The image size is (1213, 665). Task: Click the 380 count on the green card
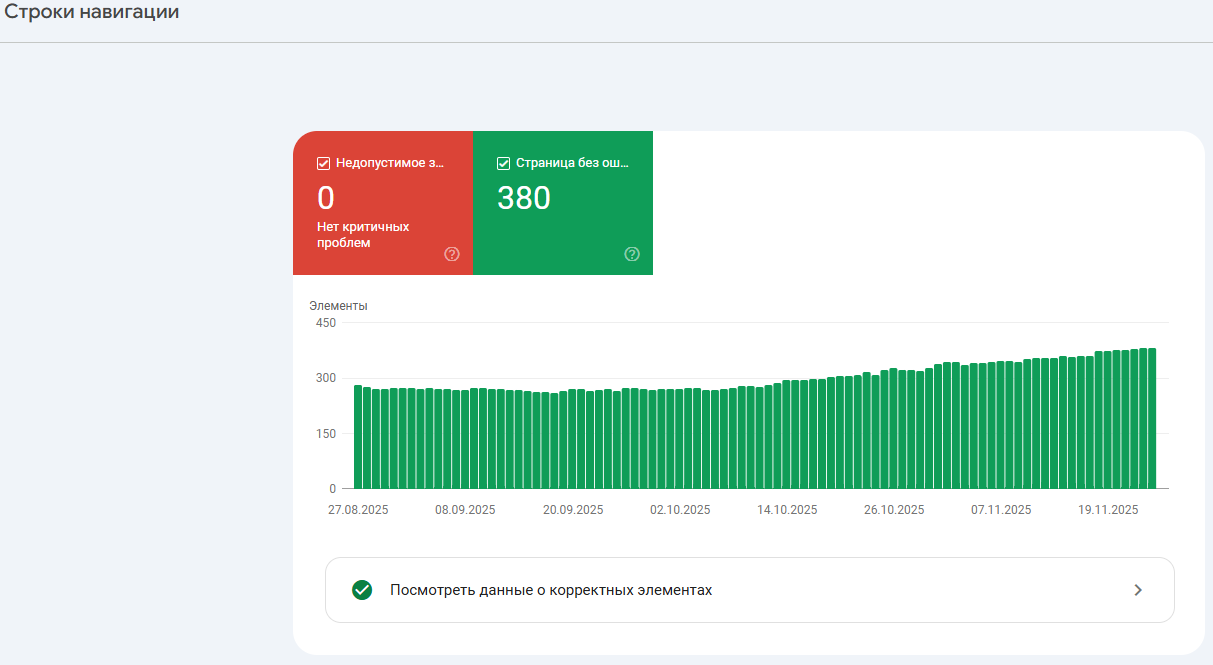coord(524,198)
